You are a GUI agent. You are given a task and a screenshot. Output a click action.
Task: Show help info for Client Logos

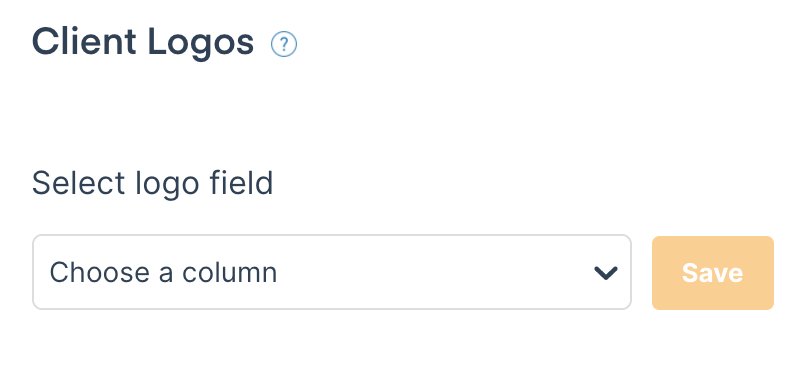pos(284,44)
